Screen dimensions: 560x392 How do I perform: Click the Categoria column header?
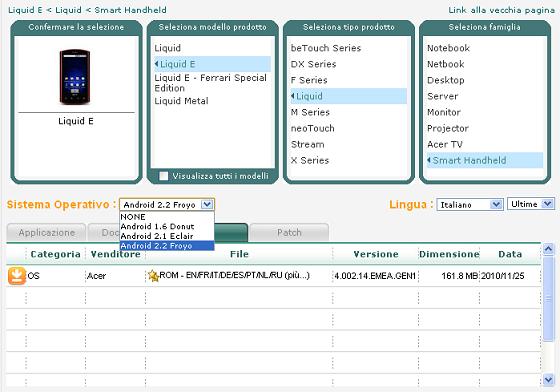(x=55, y=254)
